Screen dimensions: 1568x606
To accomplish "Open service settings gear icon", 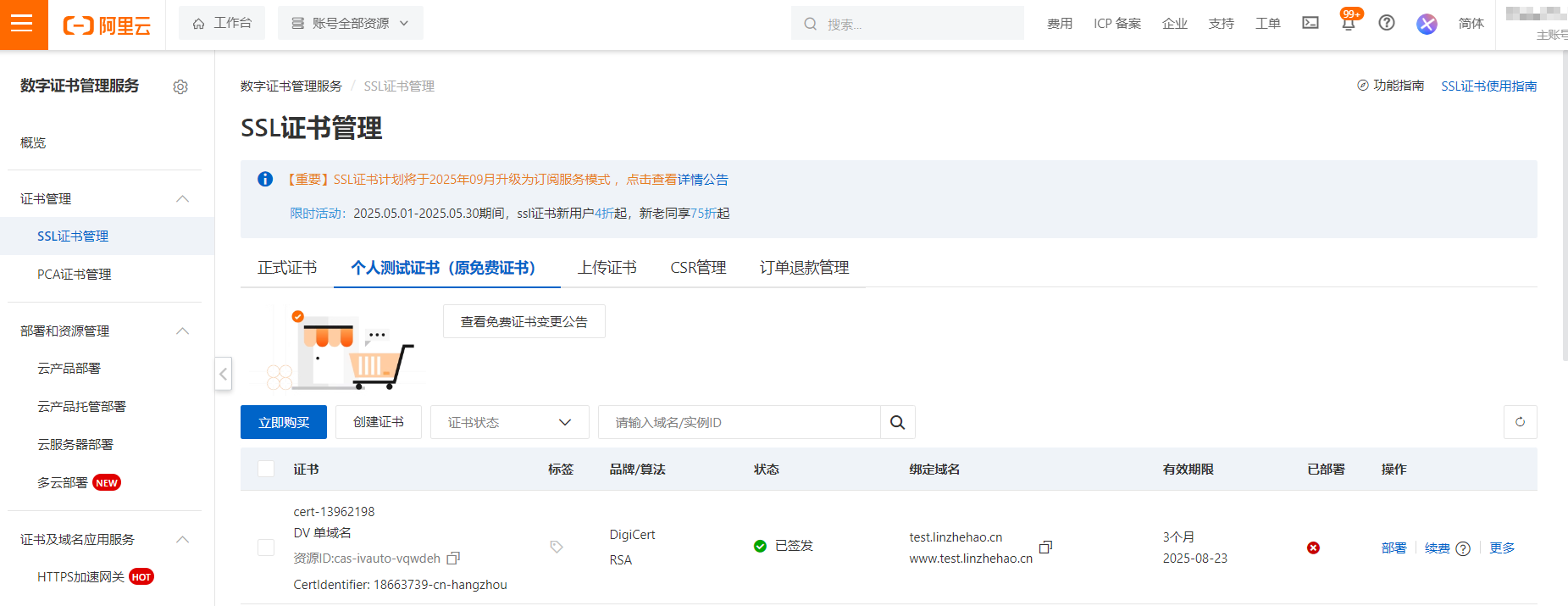I will 180,86.
